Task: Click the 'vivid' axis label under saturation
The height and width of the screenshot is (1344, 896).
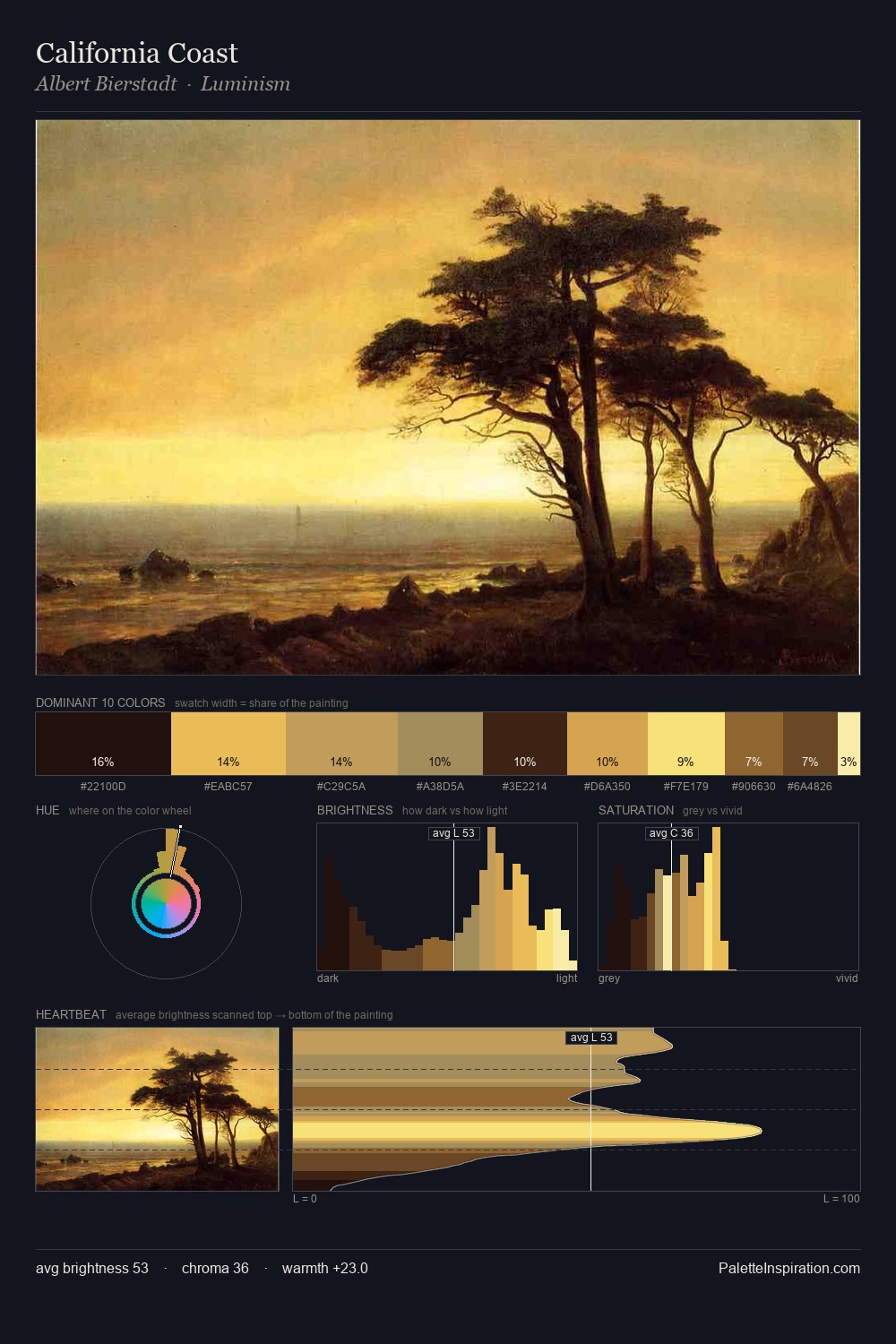Action: [x=847, y=978]
